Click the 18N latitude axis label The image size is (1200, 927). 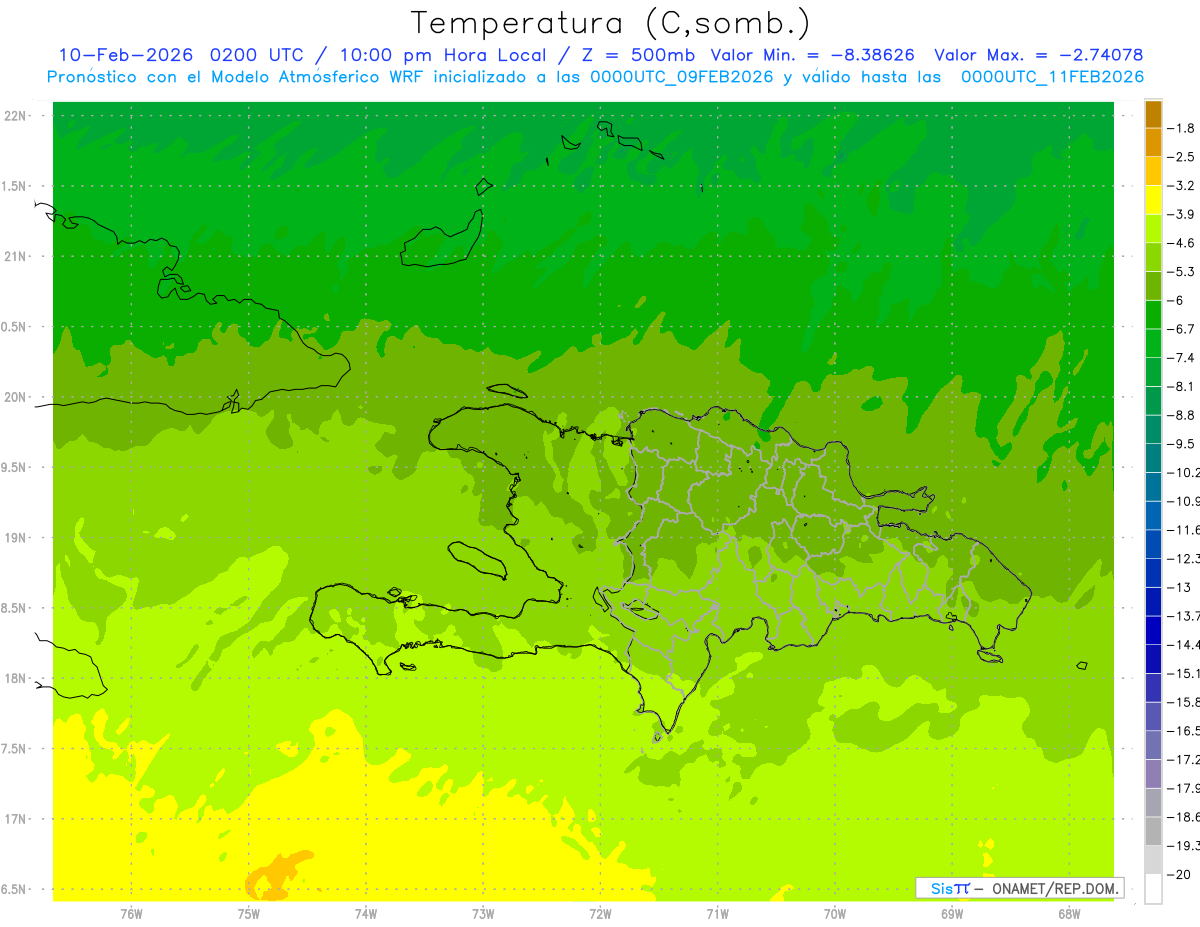tap(16, 678)
